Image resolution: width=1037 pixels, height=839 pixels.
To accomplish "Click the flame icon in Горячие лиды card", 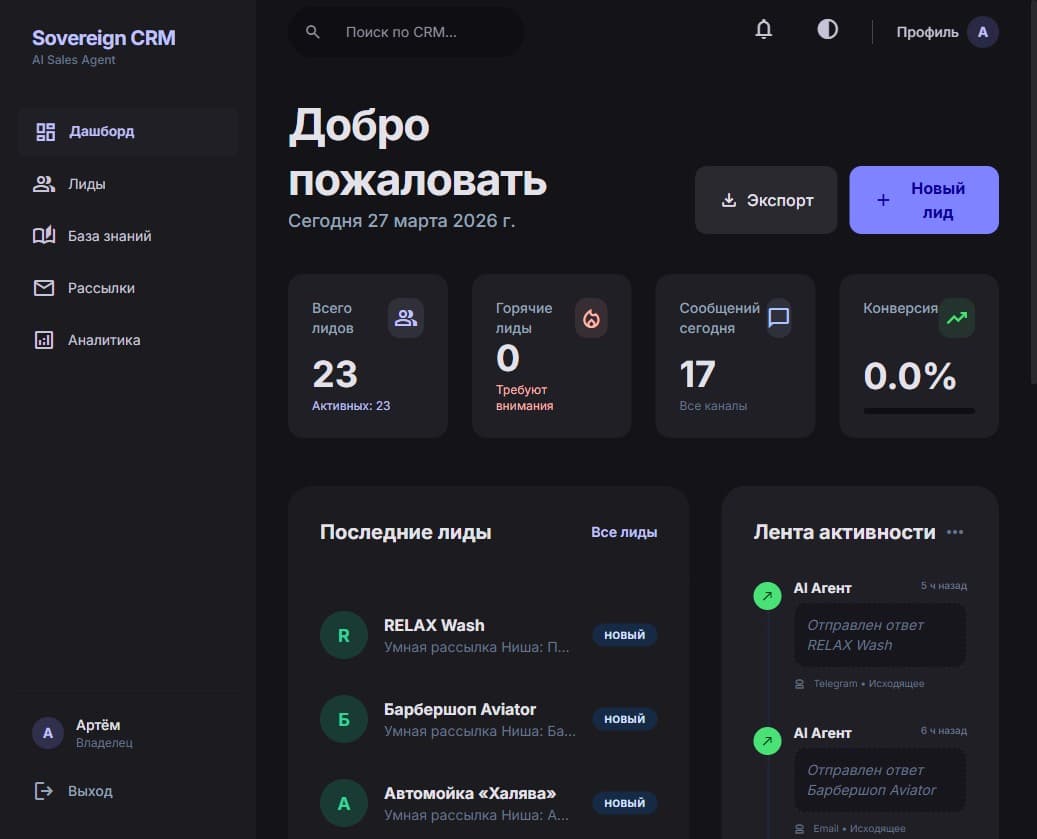I will pos(591,318).
